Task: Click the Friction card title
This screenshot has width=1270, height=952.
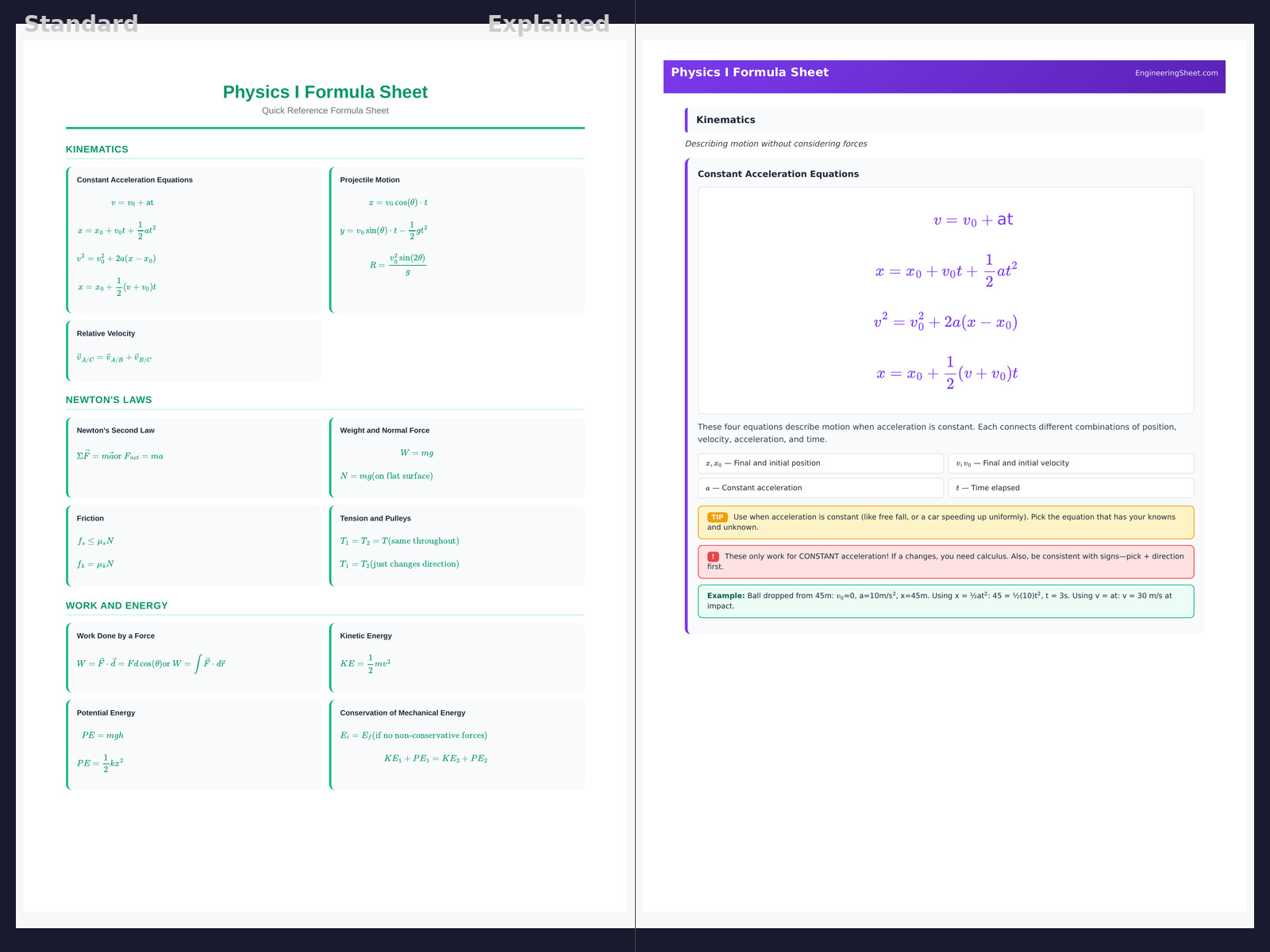Action: click(x=90, y=519)
